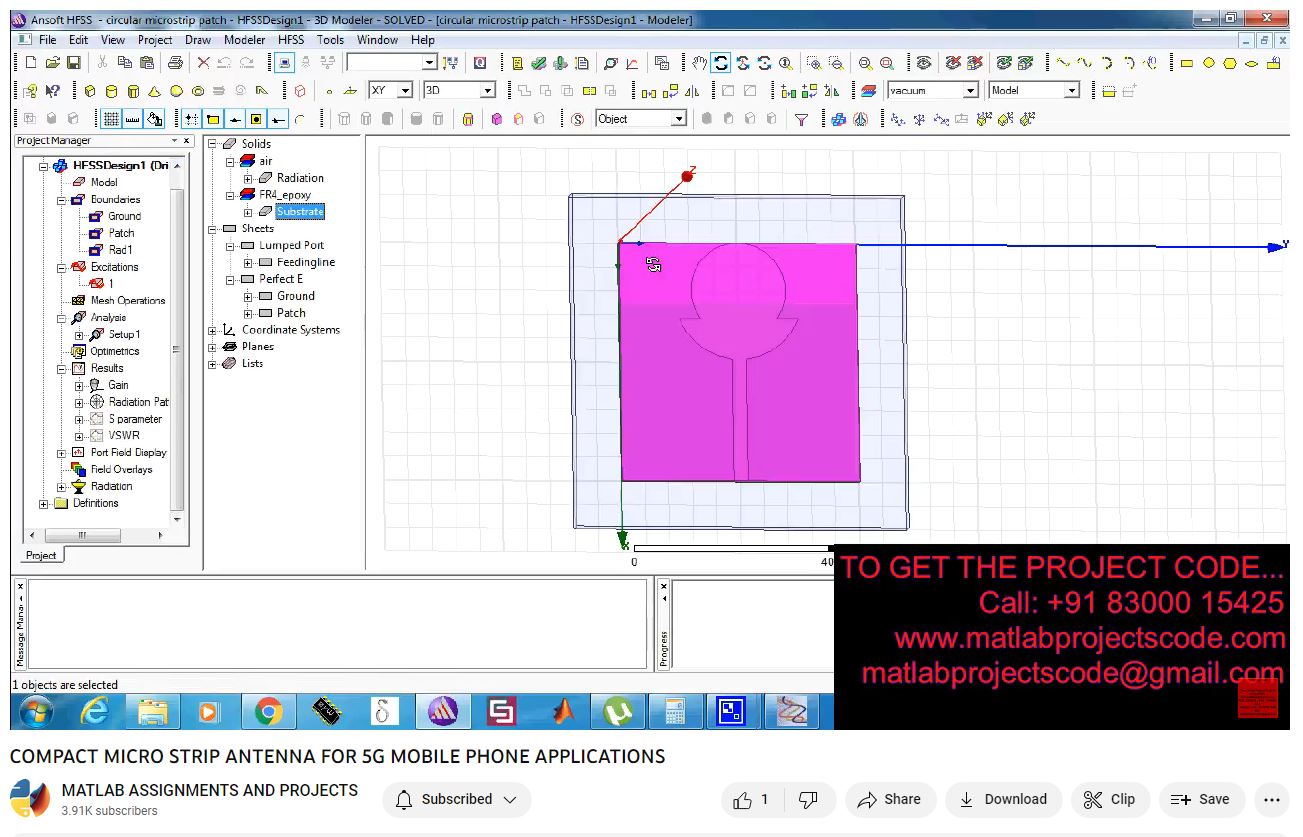Click the What's This help cursor icon
This screenshot has height=837, width=1303.
tap(52, 91)
